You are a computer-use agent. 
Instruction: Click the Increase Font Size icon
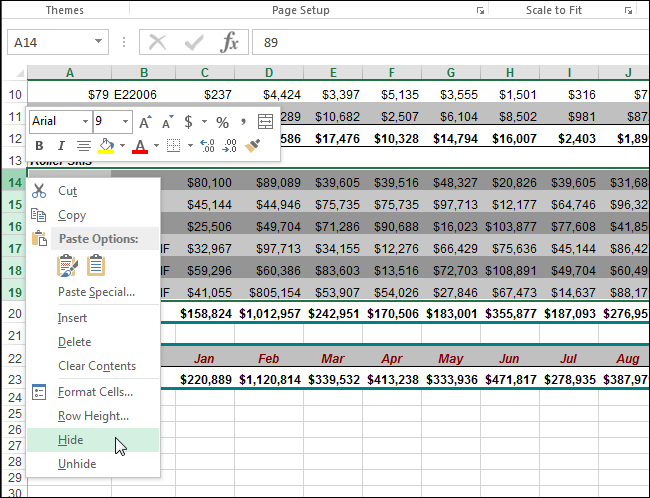145,122
